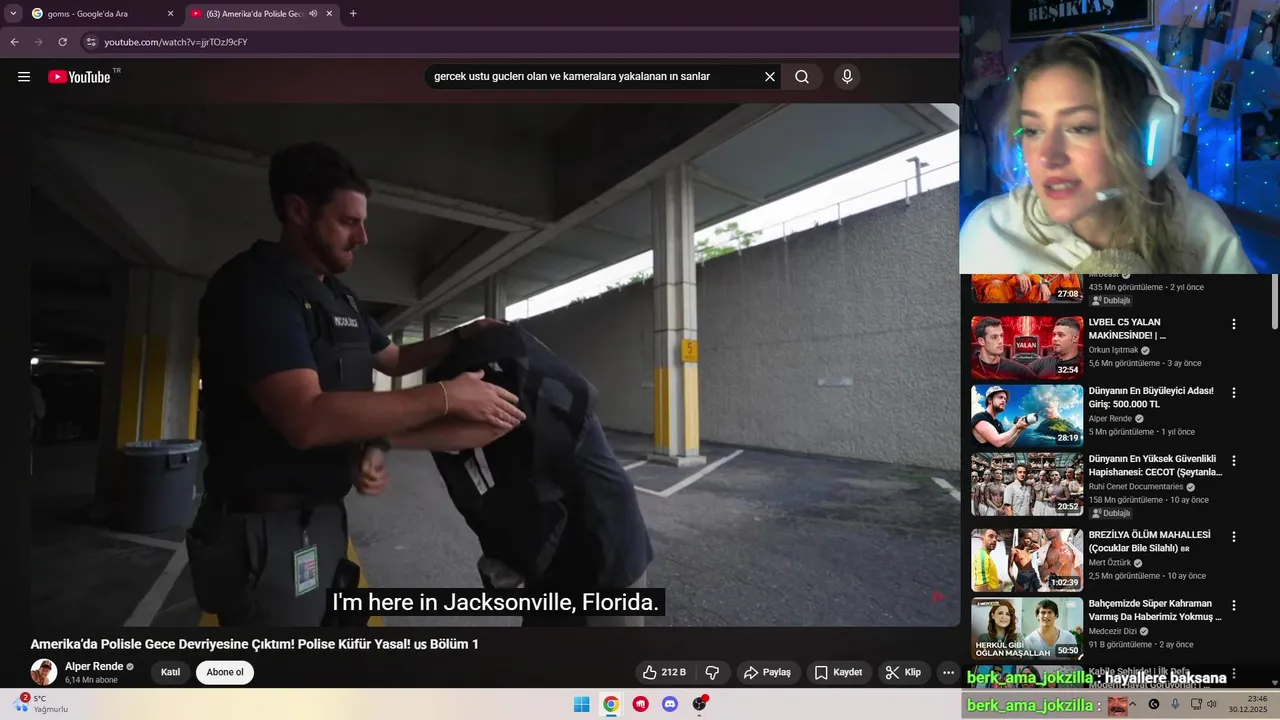
Task: Open Discord from the taskbar
Action: point(670,704)
